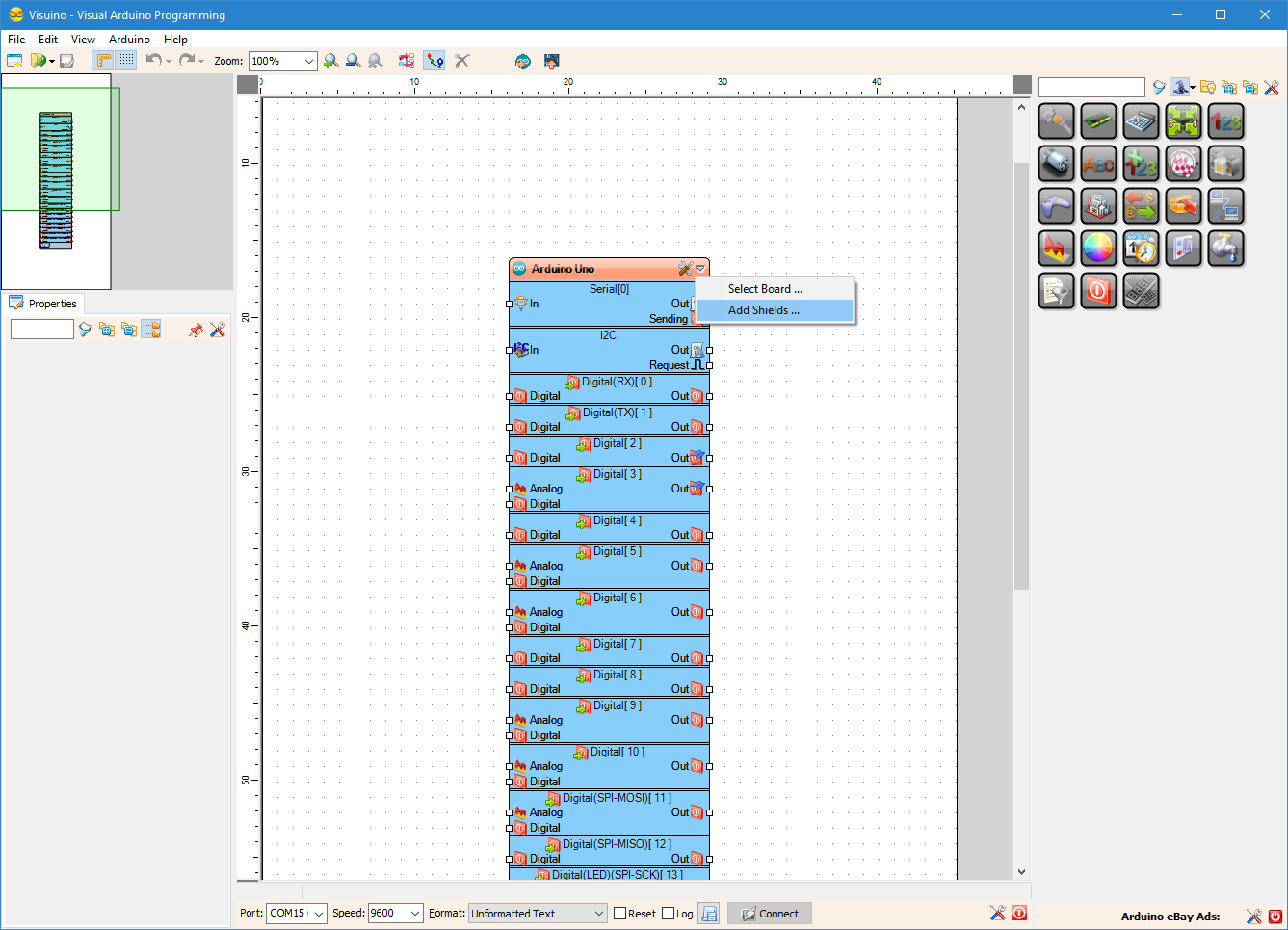The width and height of the screenshot is (1288, 930).
Task: Click the canvas scroll down arrow
Action: [1022, 872]
